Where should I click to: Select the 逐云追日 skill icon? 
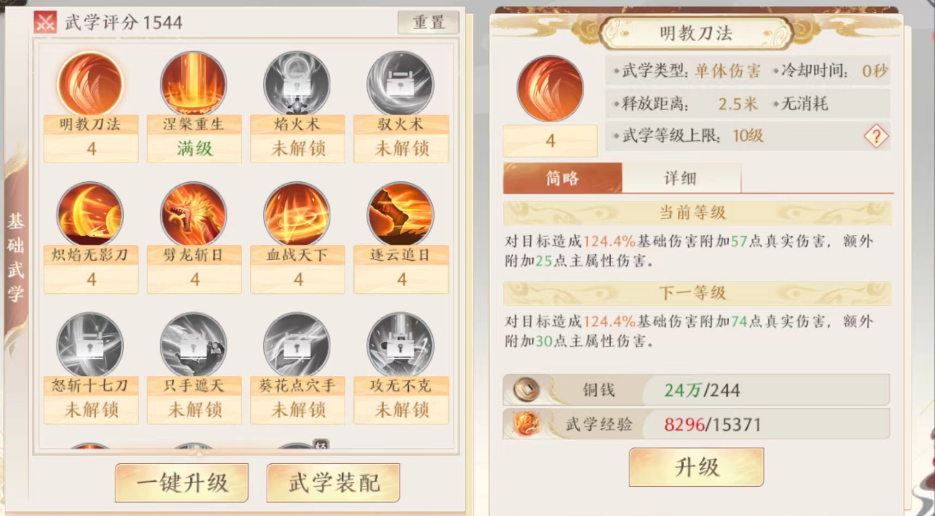(400, 214)
